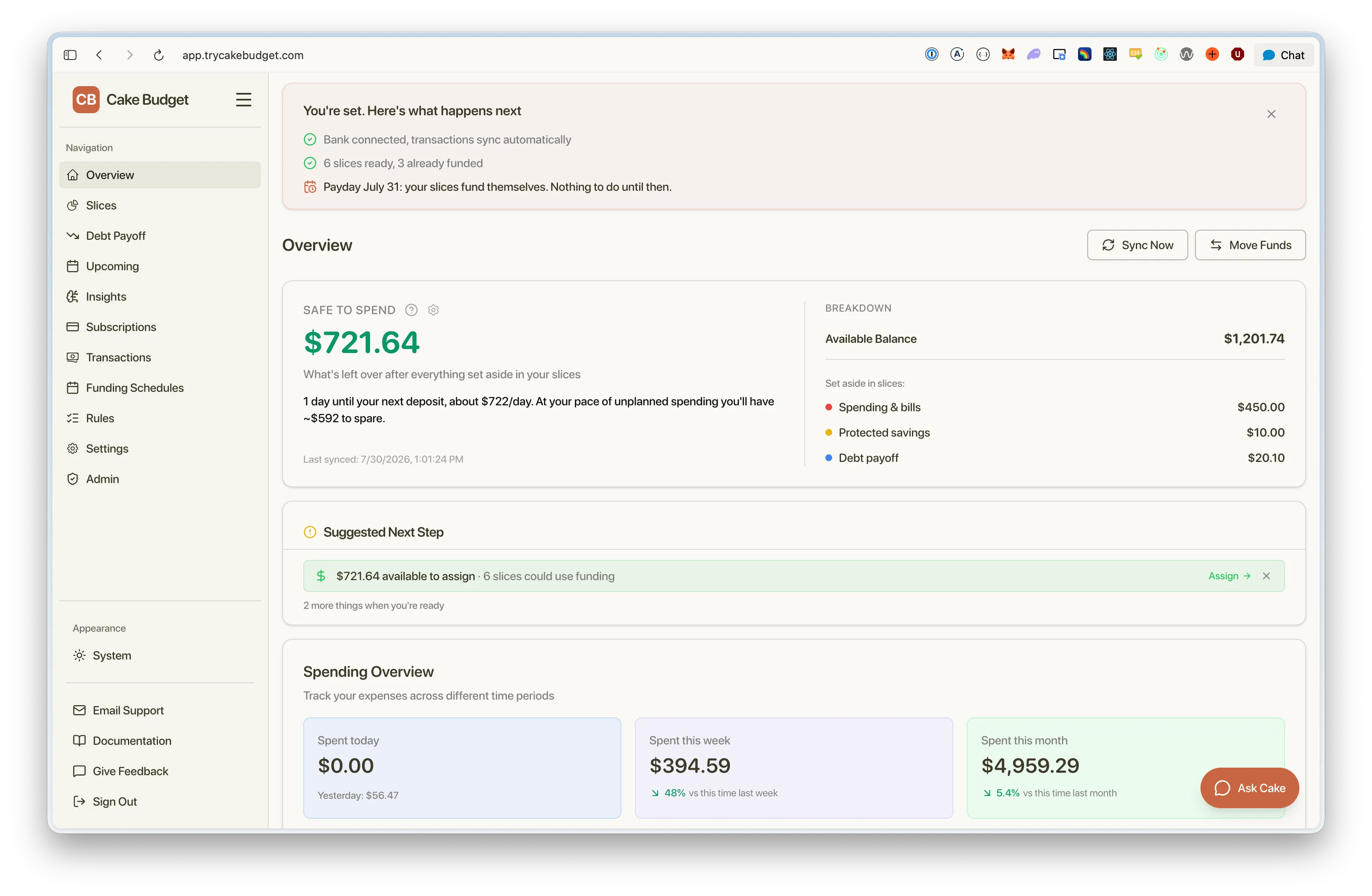
Task: Open Funding Schedules
Action: coord(160,388)
